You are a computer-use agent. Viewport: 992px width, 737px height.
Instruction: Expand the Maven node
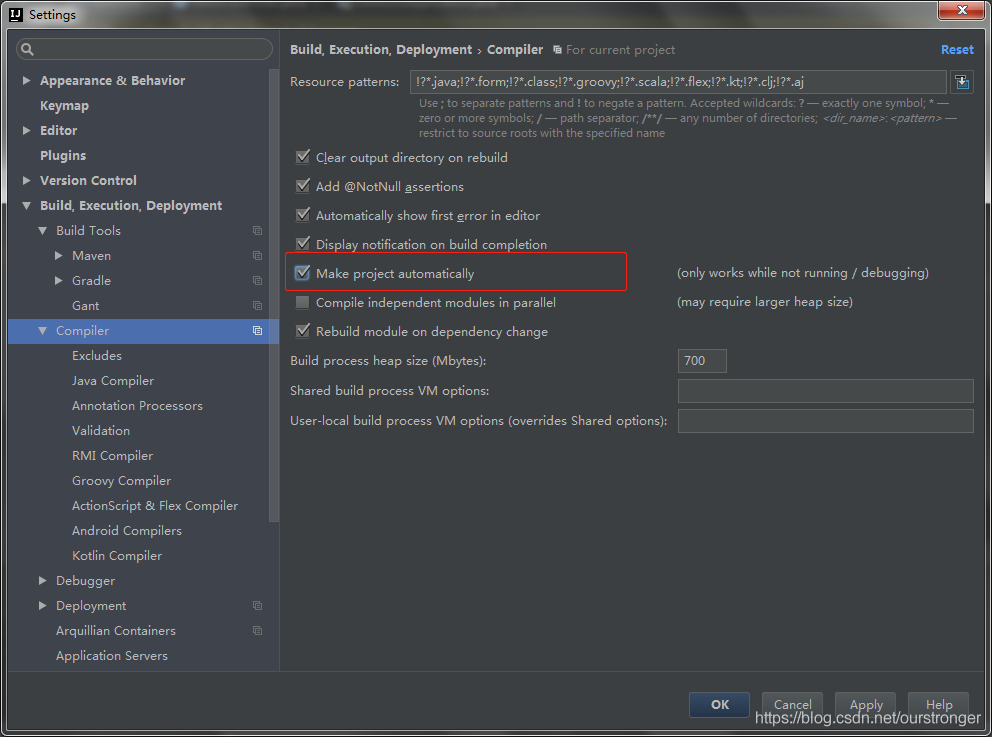tap(58, 256)
